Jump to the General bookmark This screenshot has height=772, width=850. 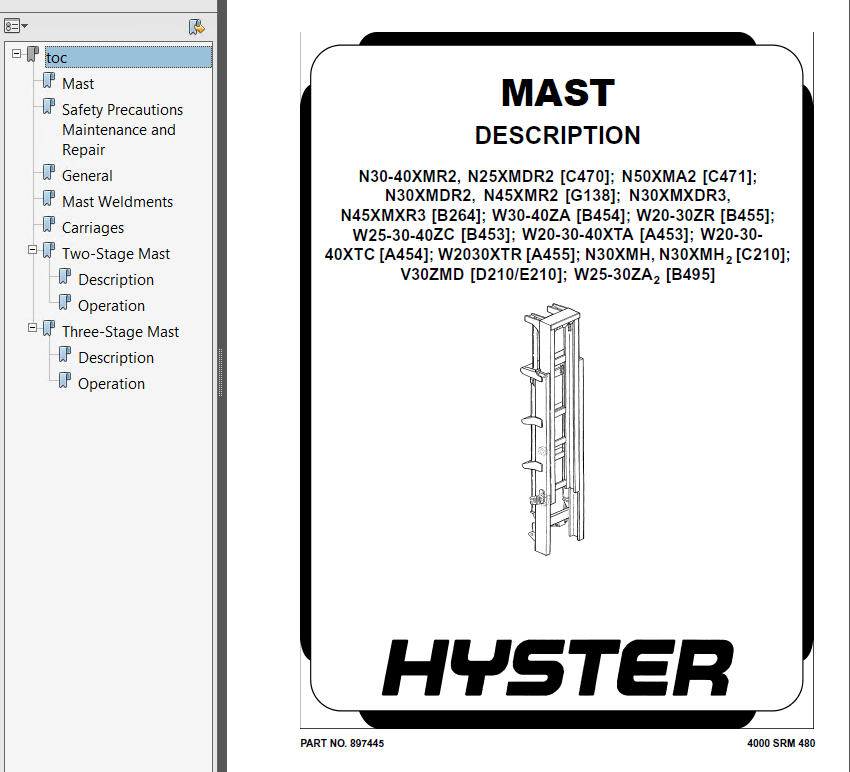point(87,176)
